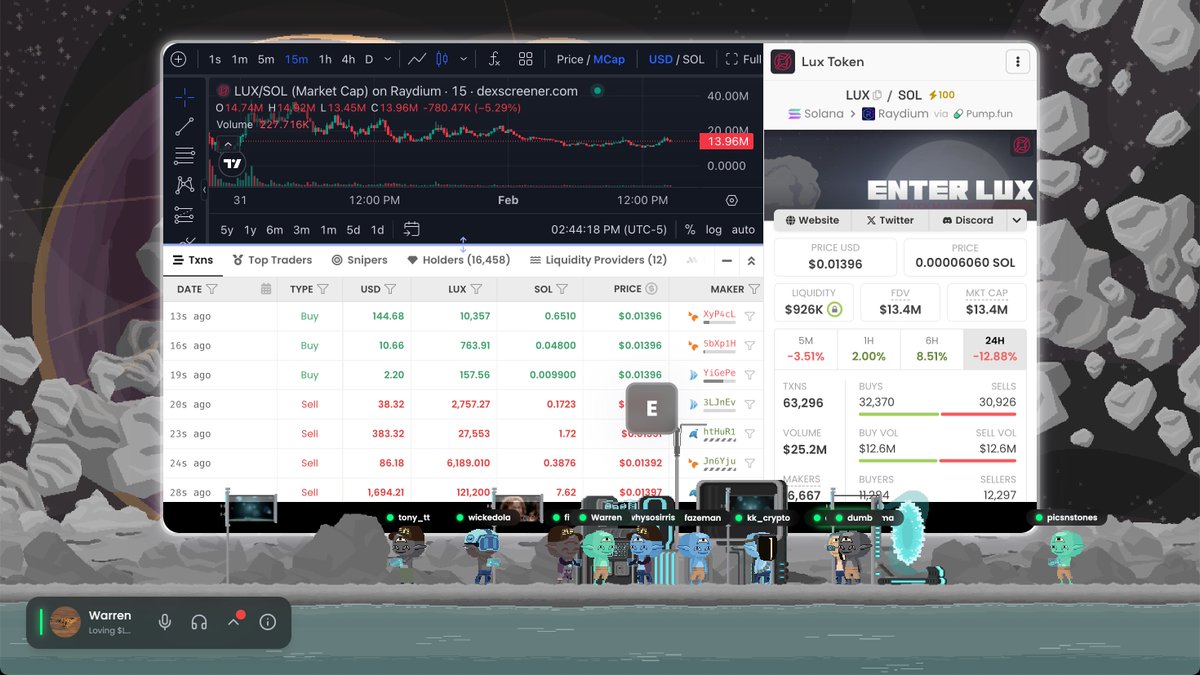Switch to the Top Traders tab

coord(272,260)
